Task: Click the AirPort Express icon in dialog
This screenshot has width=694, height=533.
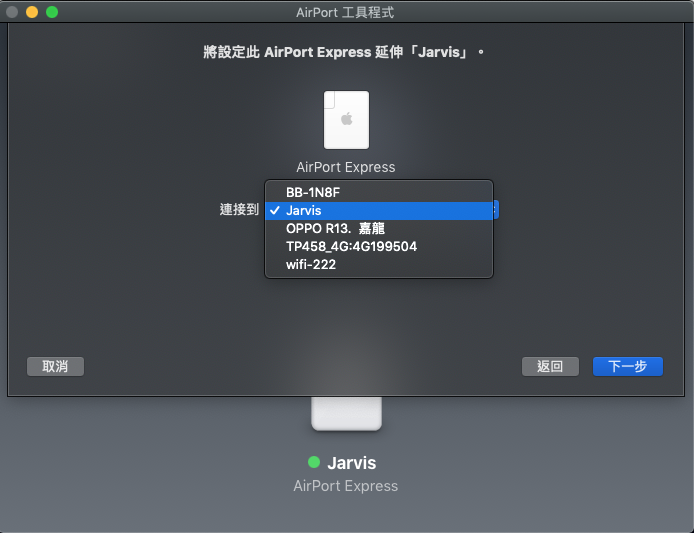Action: 346,120
